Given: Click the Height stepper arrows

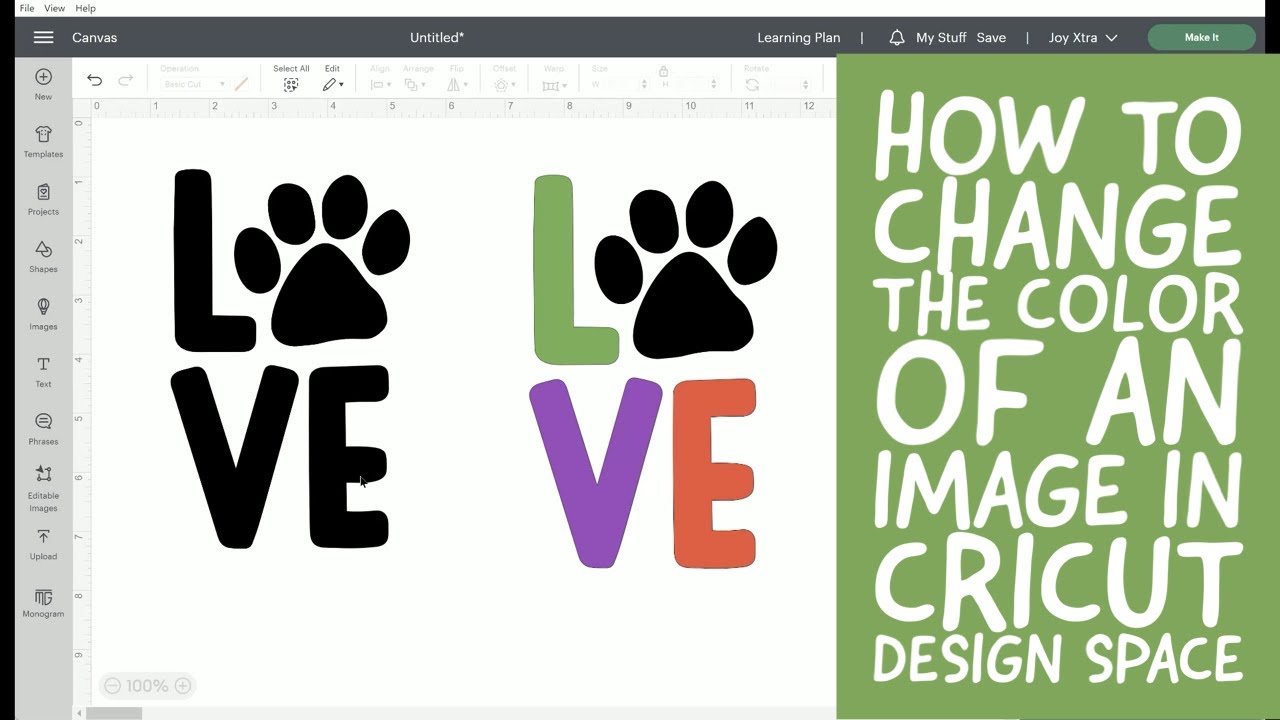Looking at the screenshot, I should click(713, 85).
